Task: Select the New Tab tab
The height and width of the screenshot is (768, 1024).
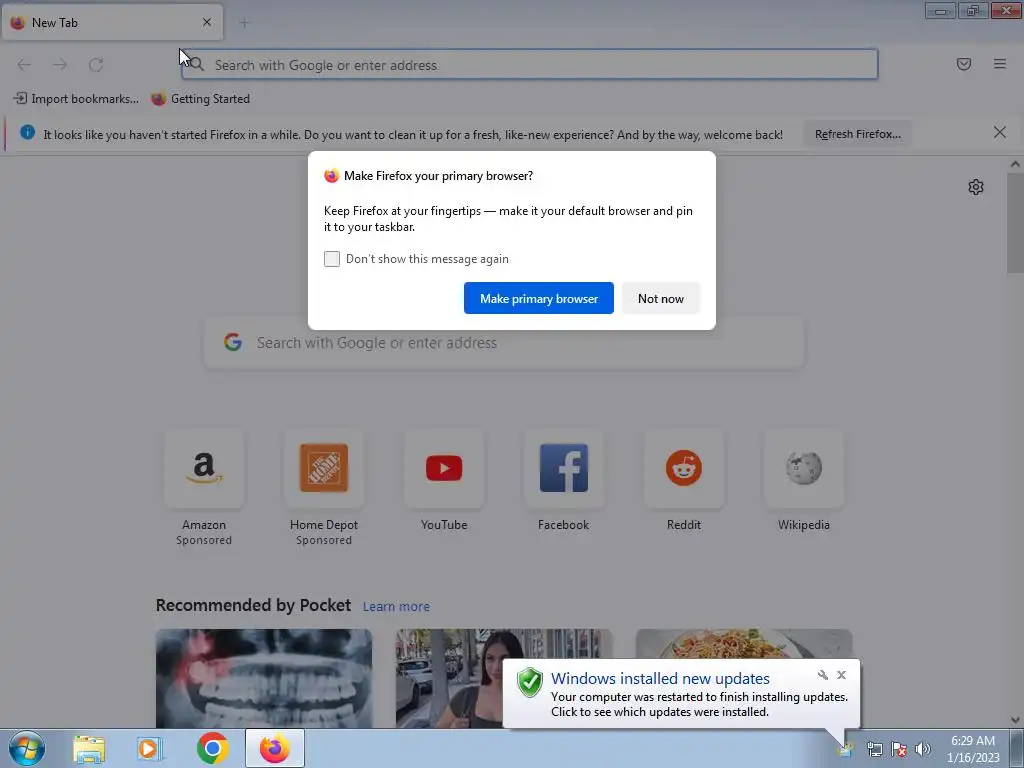Action: 112,23
